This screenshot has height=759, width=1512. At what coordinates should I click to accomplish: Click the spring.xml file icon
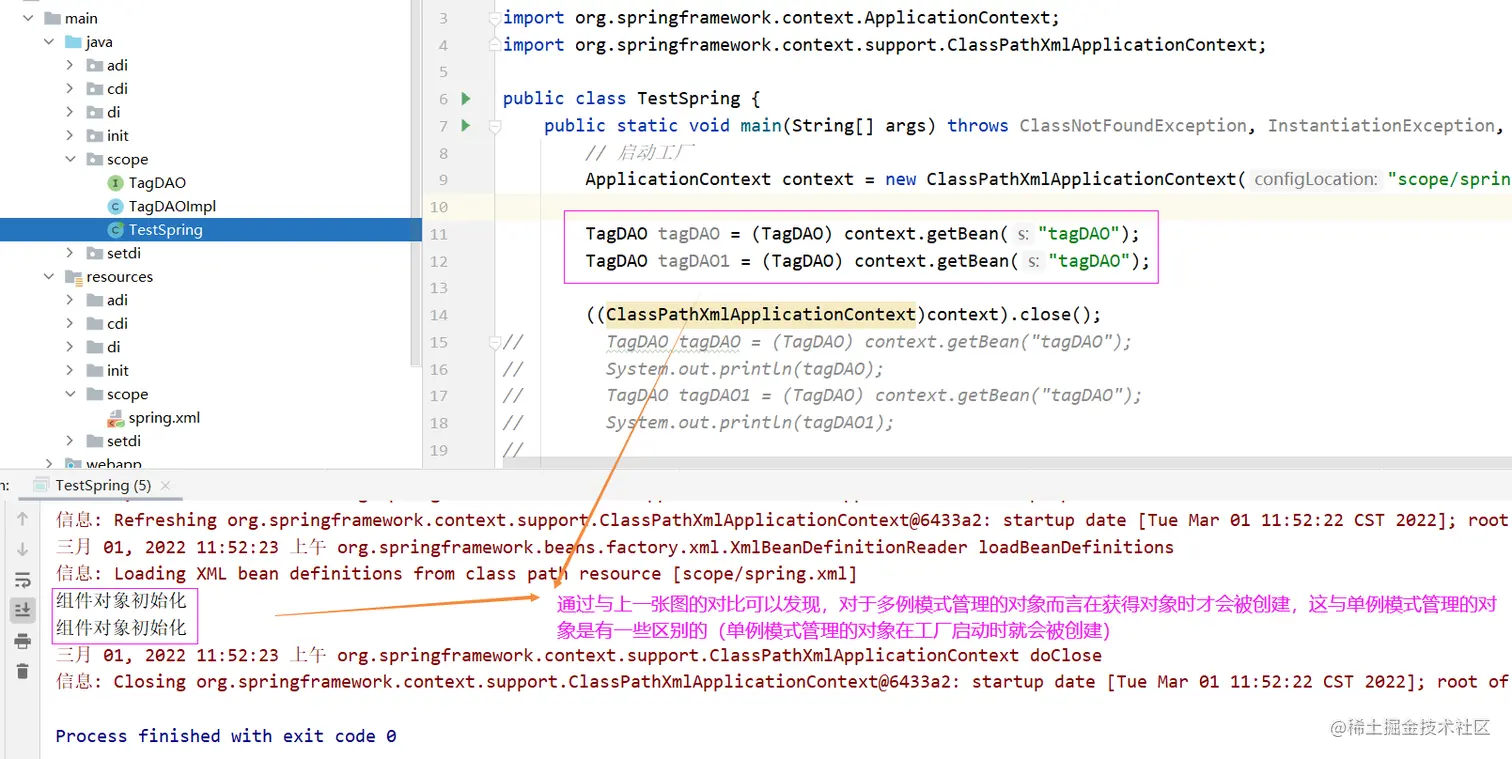click(116, 418)
